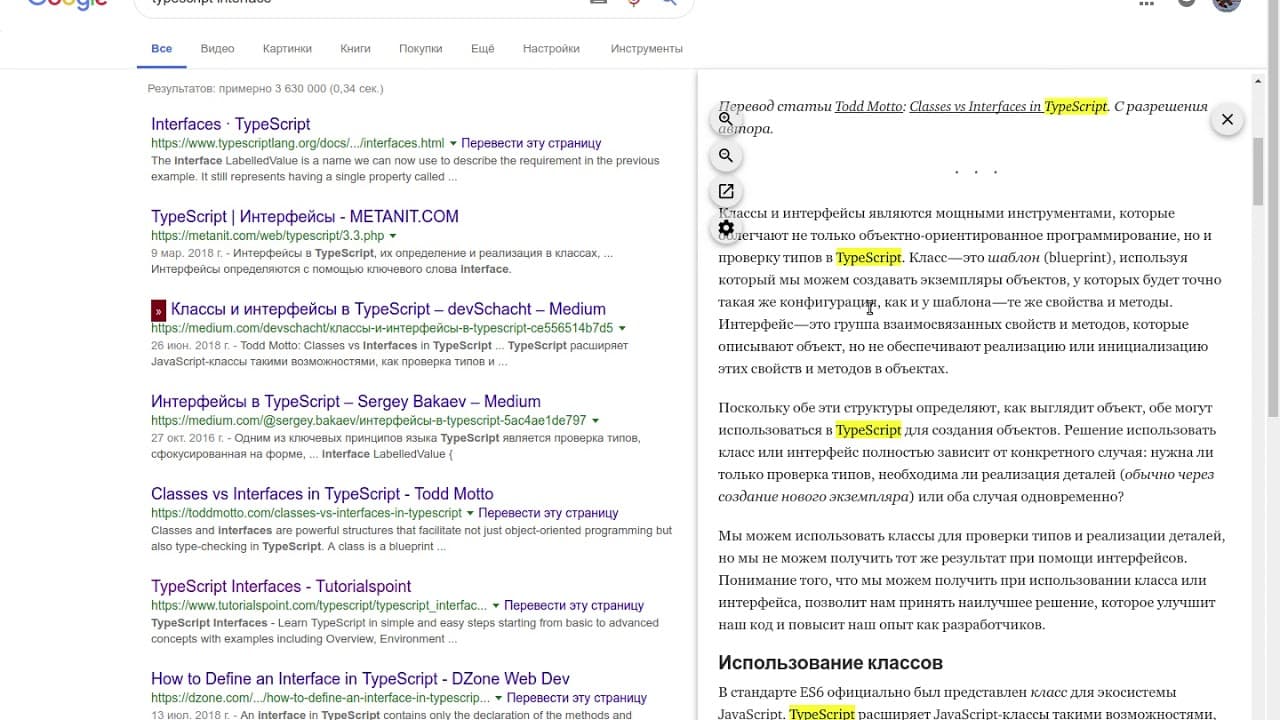Expand options arrow for metanit.com result
The width and height of the screenshot is (1280, 720).
pos(393,236)
